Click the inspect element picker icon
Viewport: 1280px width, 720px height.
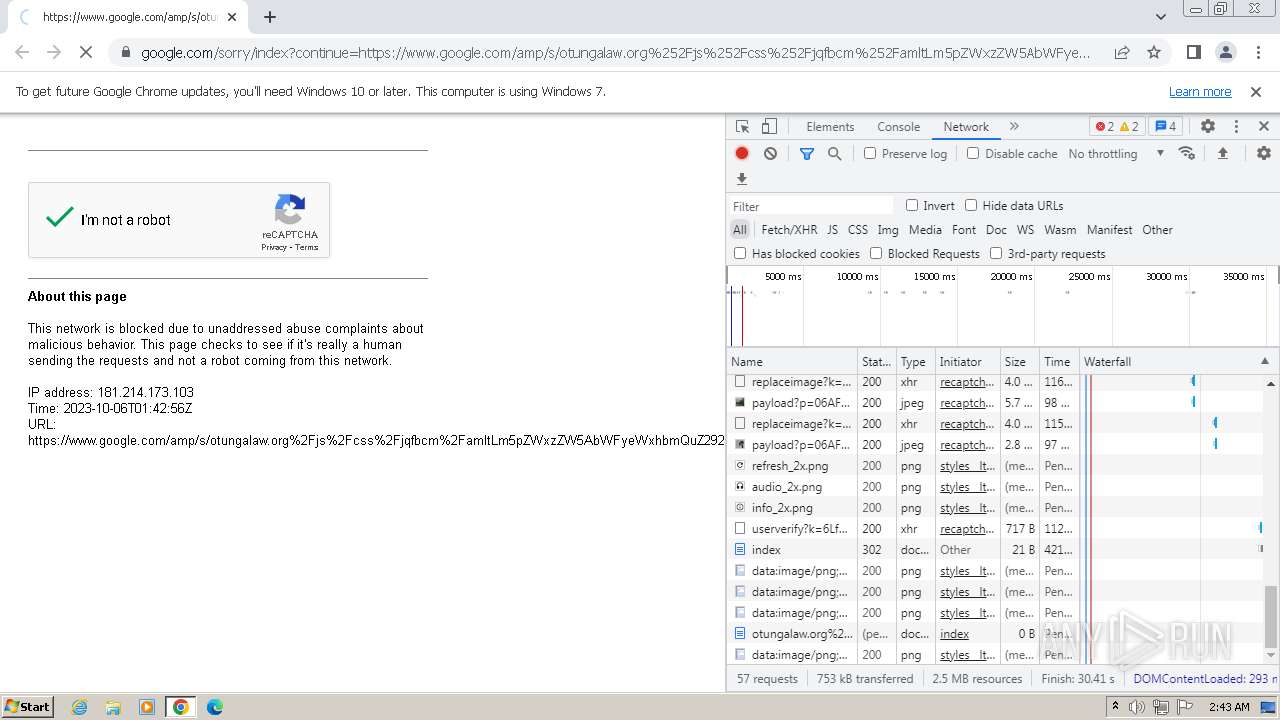(742, 127)
